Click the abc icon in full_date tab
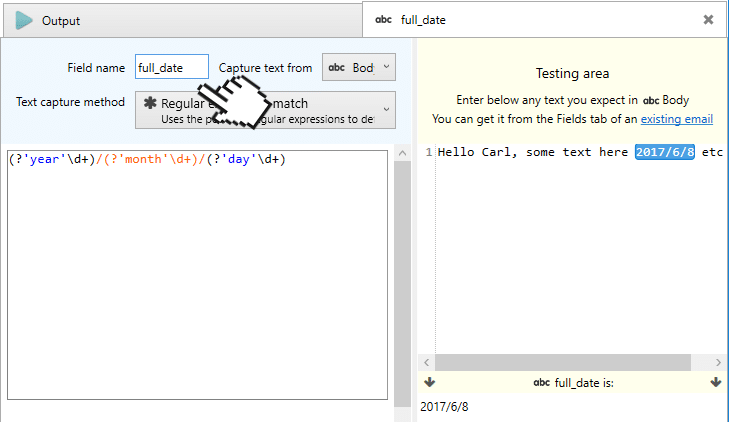This screenshot has width=729, height=422. (384, 20)
